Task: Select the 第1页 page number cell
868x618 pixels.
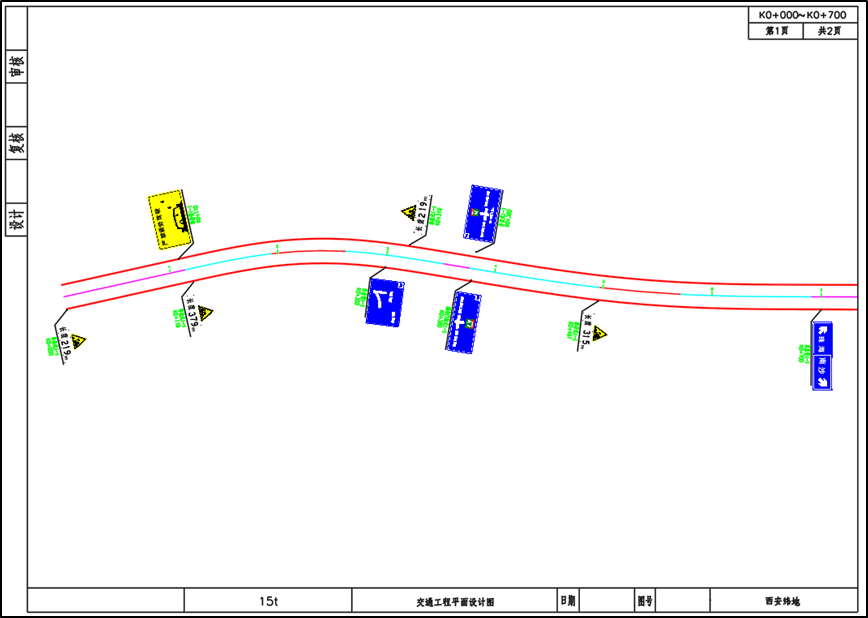Action: point(776,32)
